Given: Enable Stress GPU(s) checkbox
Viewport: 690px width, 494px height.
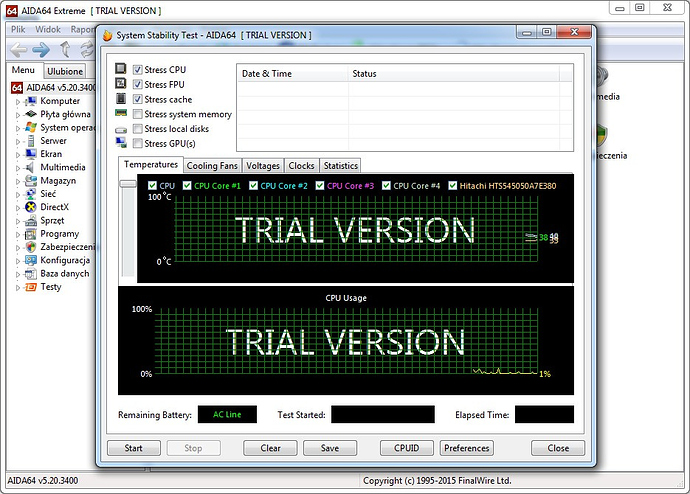Looking at the screenshot, I should [x=138, y=143].
